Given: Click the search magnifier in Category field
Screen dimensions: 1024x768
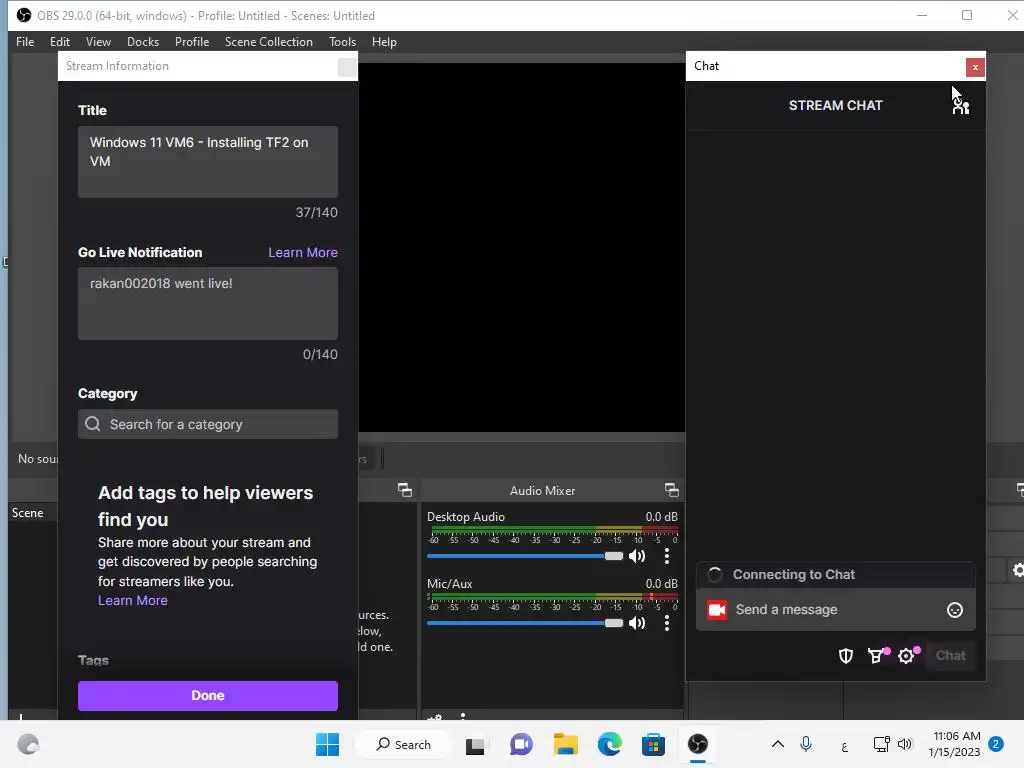Looking at the screenshot, I should [x=93, y=424].
